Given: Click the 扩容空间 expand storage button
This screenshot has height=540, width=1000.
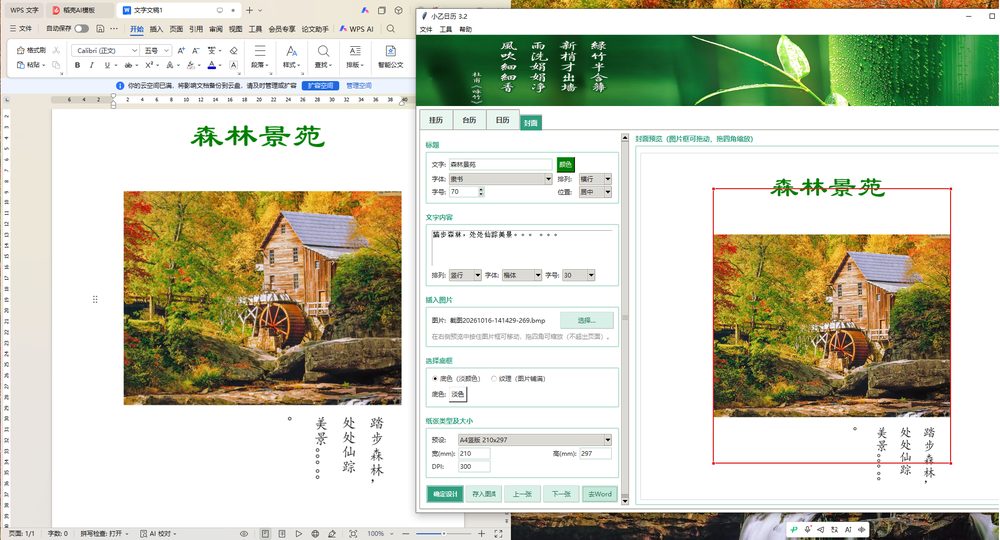Looking at the screenshot, I should (x=321, y=85).
